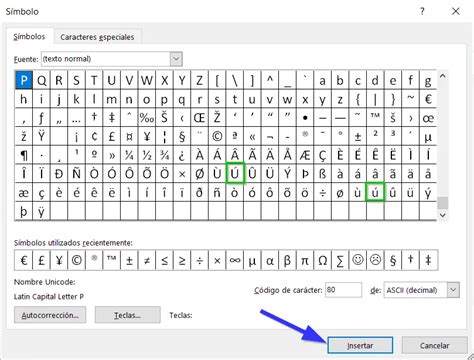The width and height of the screenshot is (474, 360).
Task: Choose the alpha α symbol
Action: pos(270,260)
